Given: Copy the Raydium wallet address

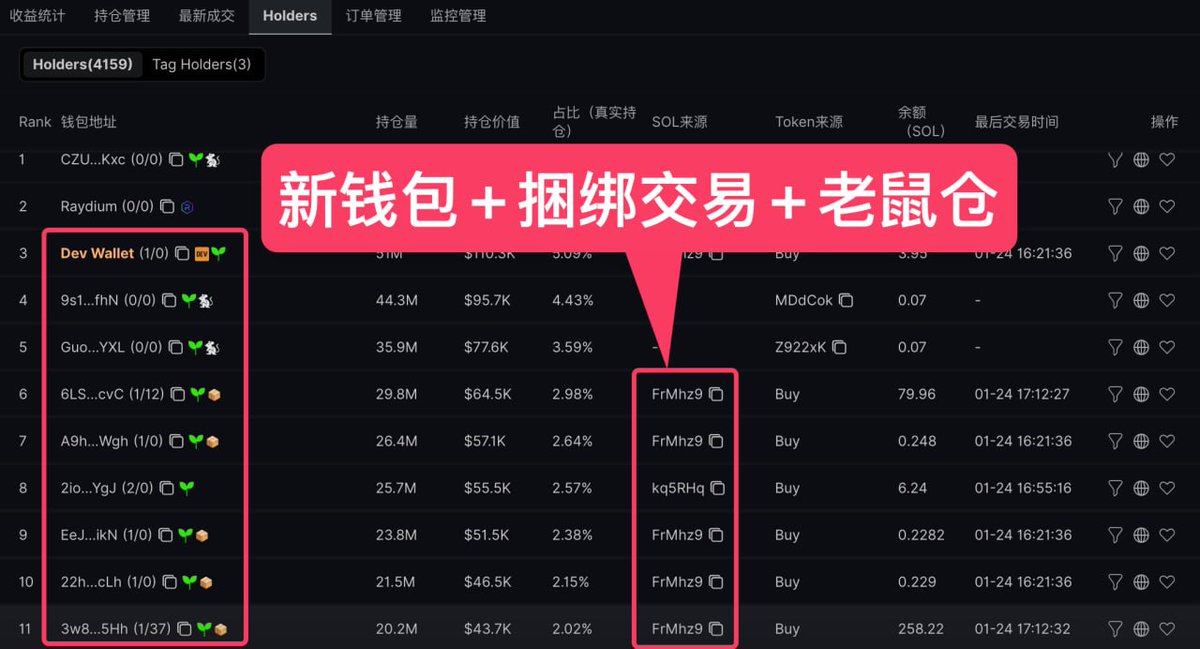Looking at the screenshot, I should coord(168,206).
